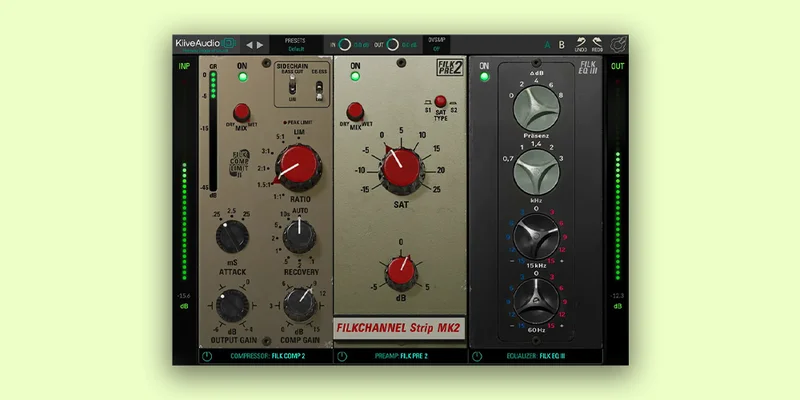Viewport: 800px width, 400px height.
Task: Open the Preamp Filk Pre 2 selector
Action: pyautogui.click(x=401, y=356)
